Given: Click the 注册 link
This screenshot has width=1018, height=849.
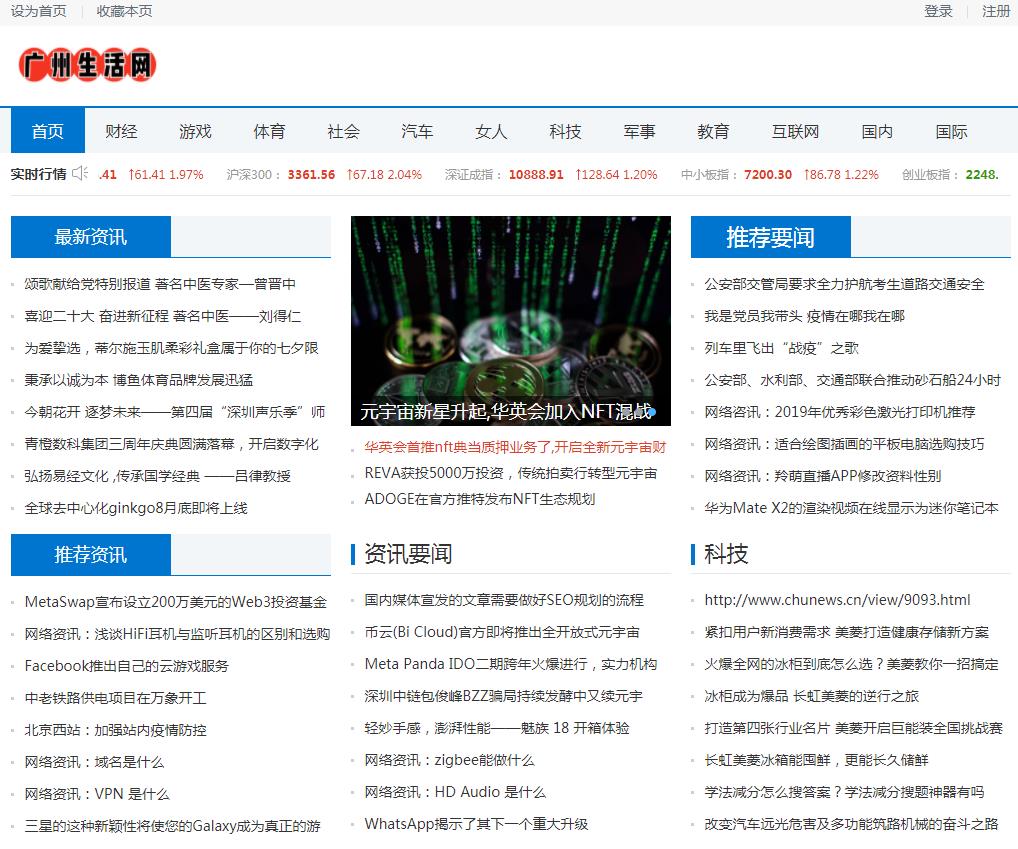Looking at the screenshot, I should click(x=996, y=11).
